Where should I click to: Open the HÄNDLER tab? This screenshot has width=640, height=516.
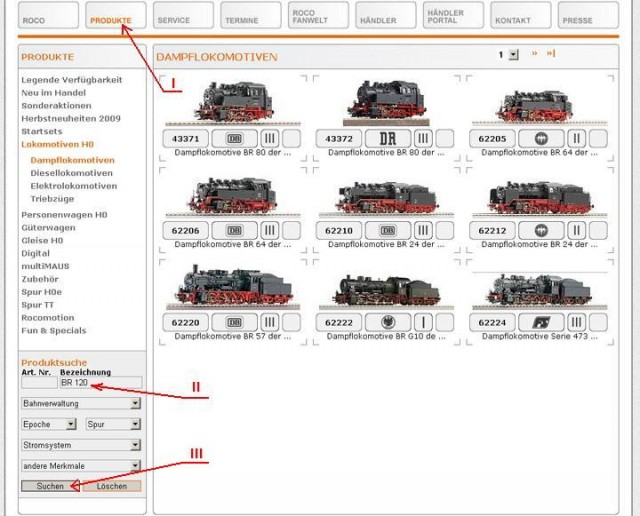click(386, 15)
